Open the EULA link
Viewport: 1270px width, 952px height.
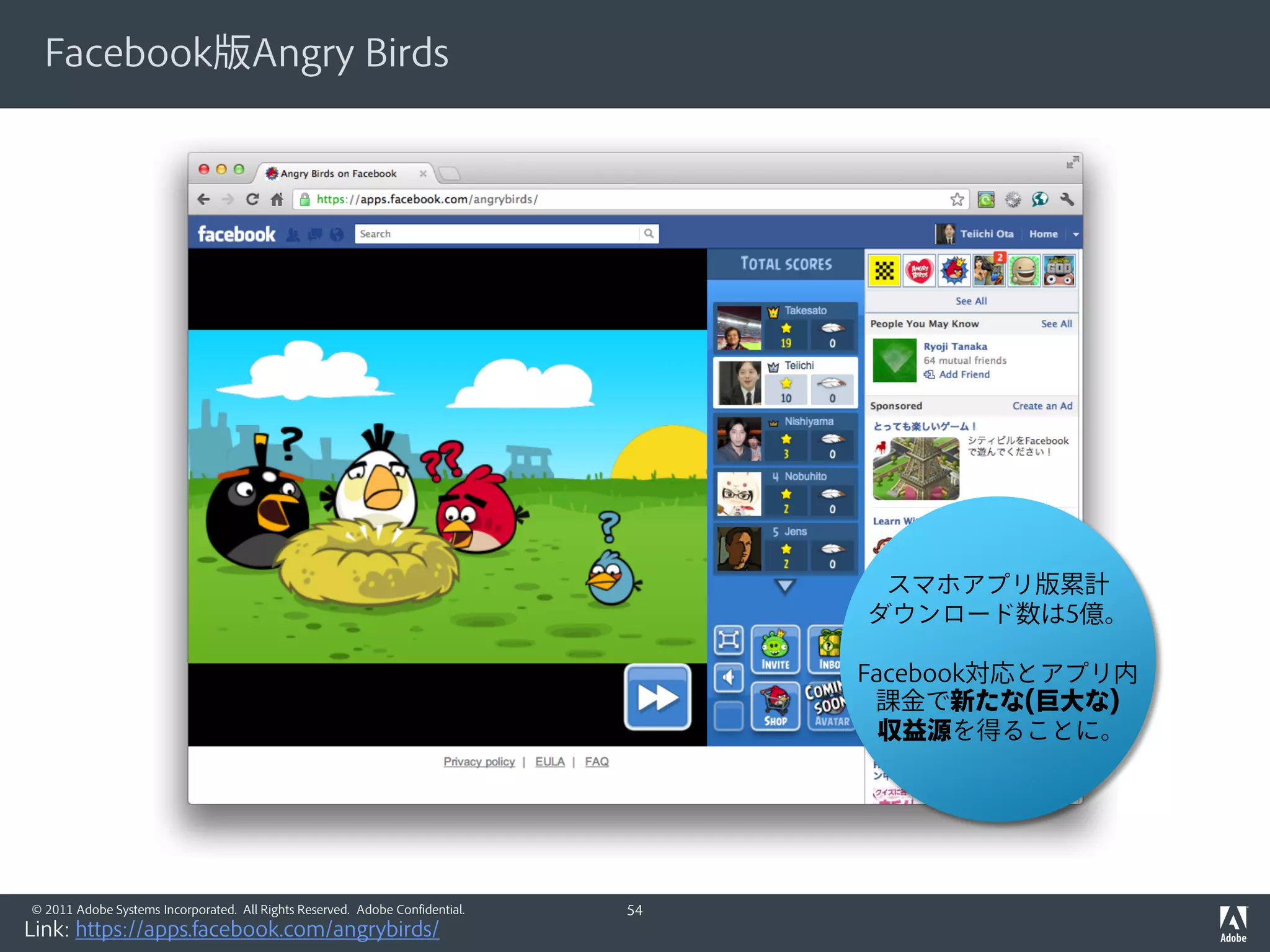click(x=550, y=762)
